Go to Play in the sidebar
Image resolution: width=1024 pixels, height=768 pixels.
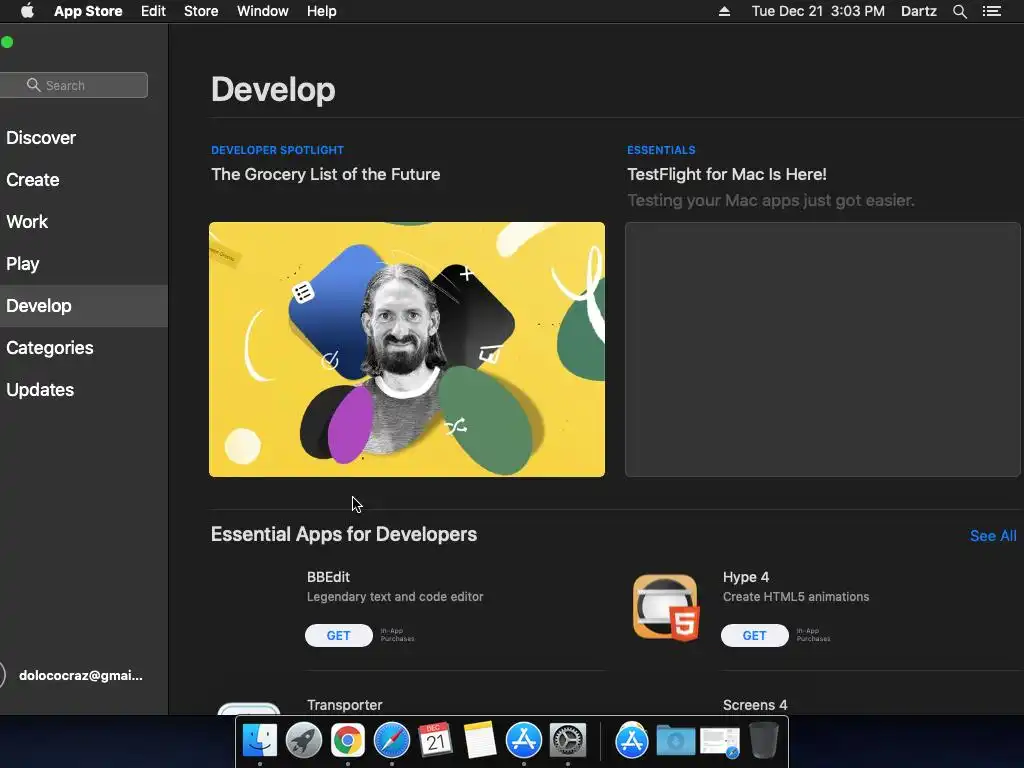84,264
